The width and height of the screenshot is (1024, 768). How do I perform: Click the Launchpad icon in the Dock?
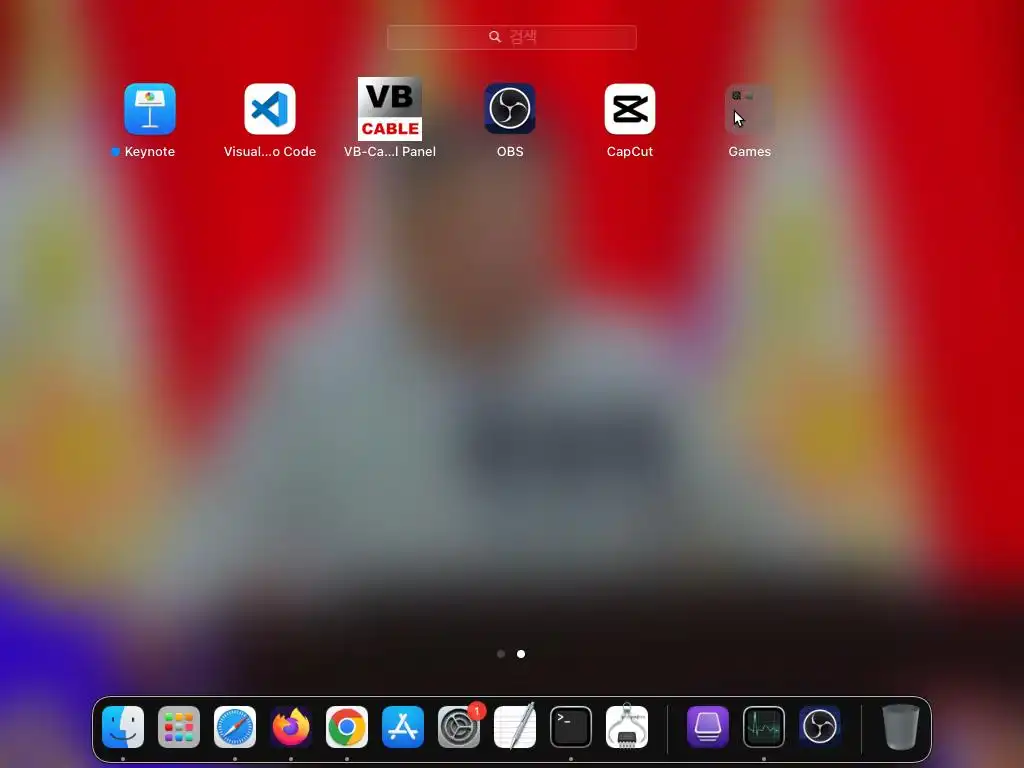179,727
